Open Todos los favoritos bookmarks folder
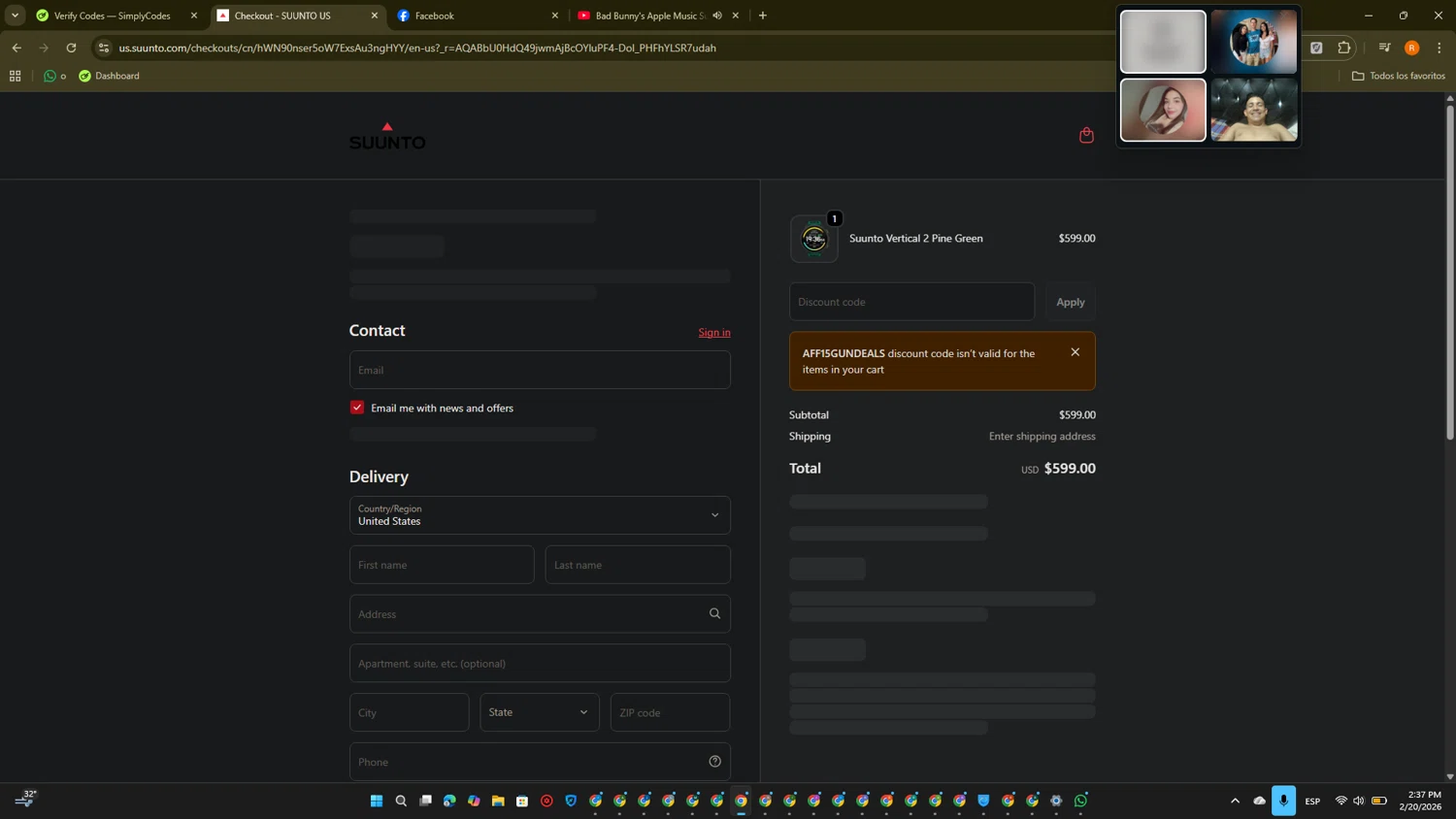1456x819 pixels. [1399, 76]
